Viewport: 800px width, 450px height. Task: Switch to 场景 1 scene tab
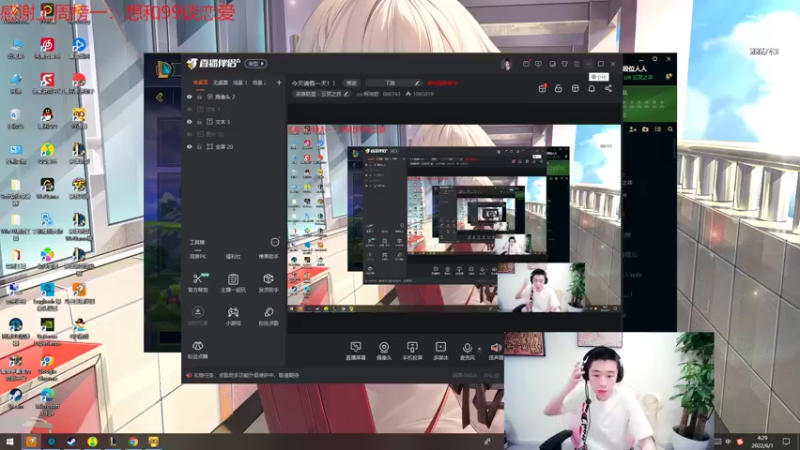click(240, 83)
